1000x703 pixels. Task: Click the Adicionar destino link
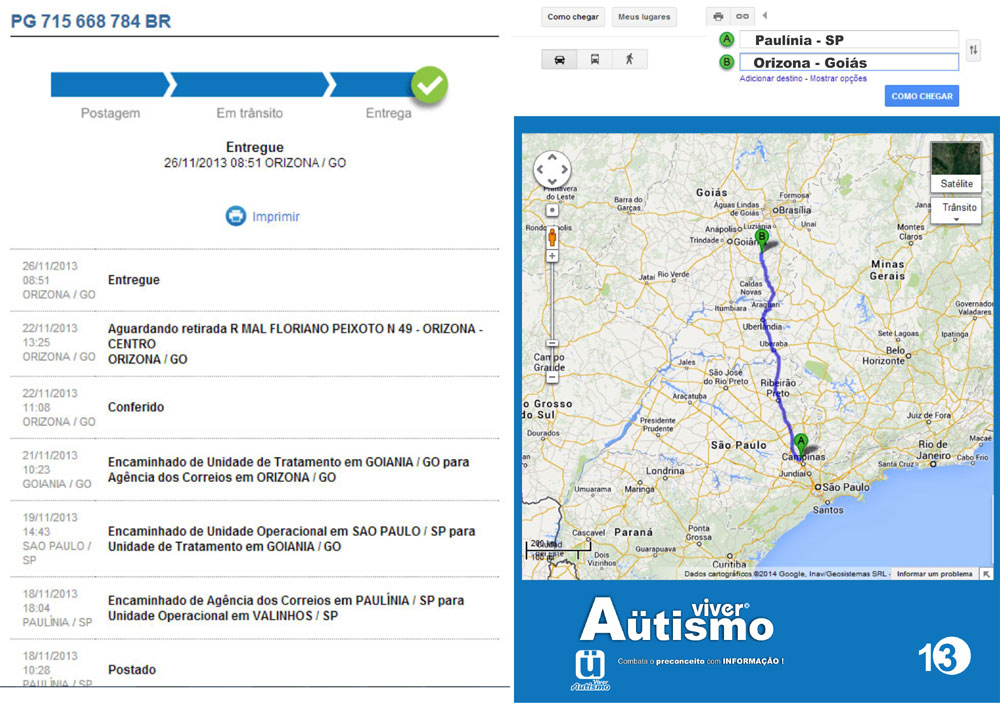[x=772, y=78]
